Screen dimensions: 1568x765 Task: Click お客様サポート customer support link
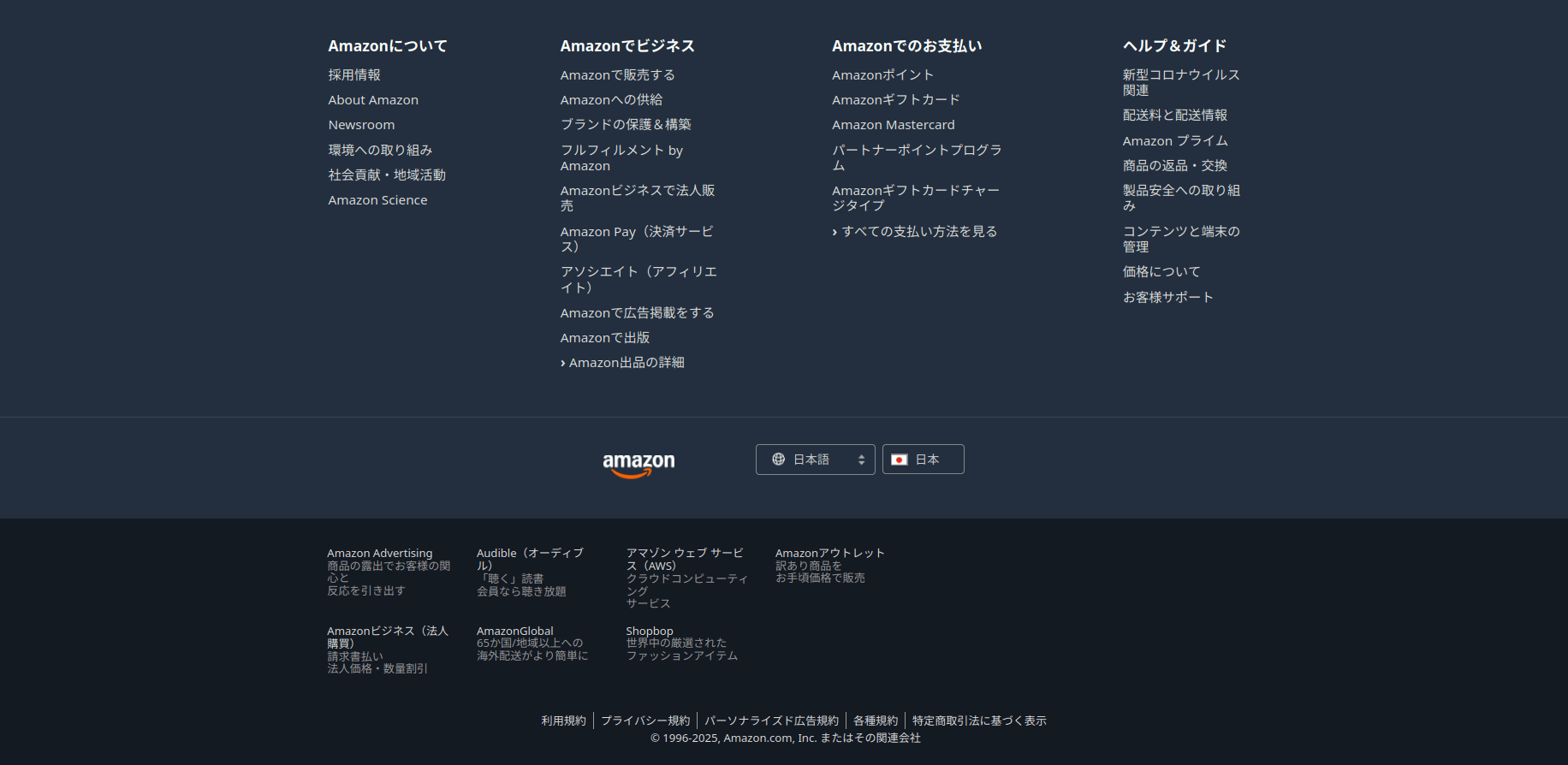(x=1167, y=297)
